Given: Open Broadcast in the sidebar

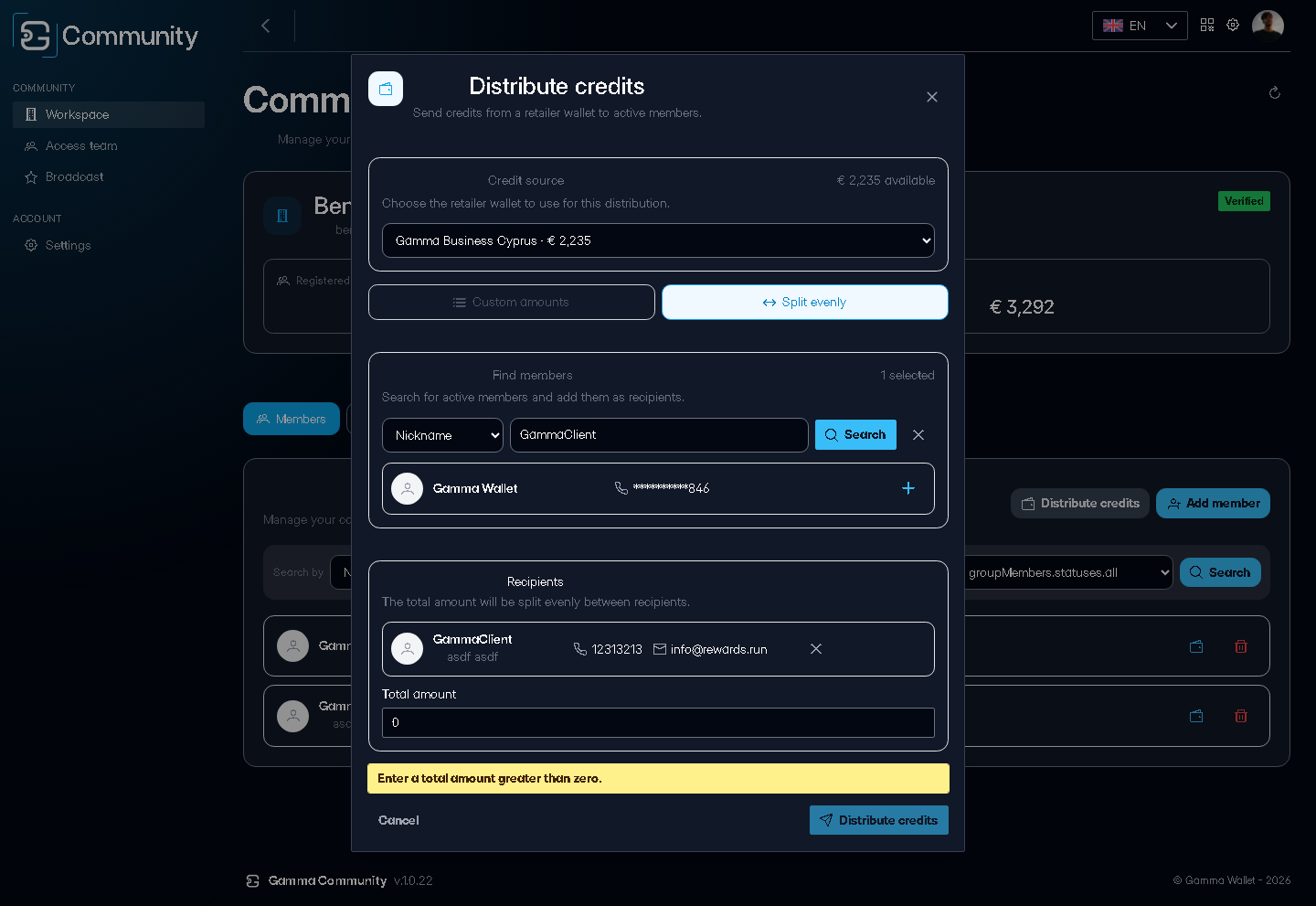Looking at the screenshot, I should point(109,176).
